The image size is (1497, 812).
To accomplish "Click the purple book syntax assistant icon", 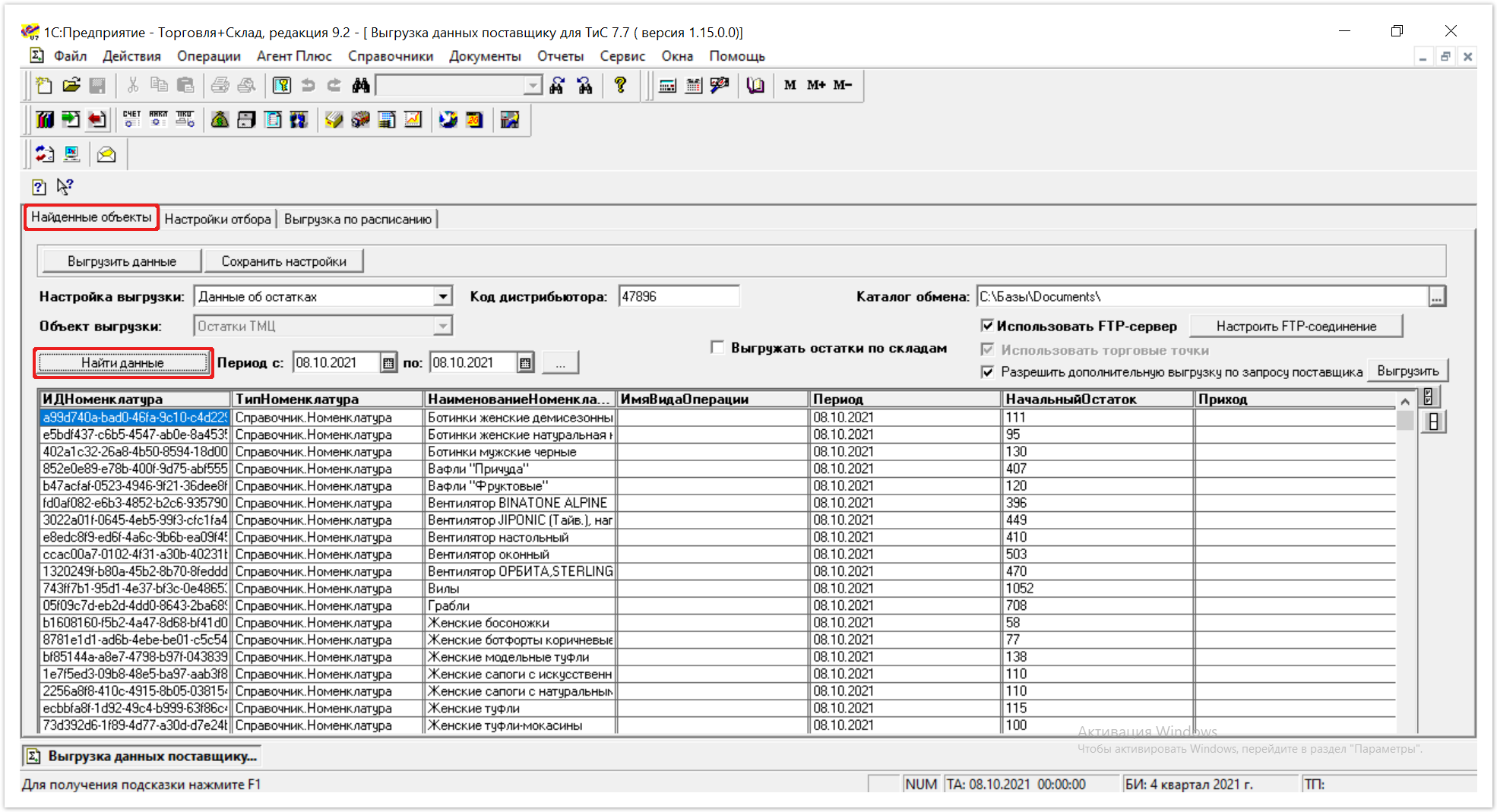I will coord(755,85).
